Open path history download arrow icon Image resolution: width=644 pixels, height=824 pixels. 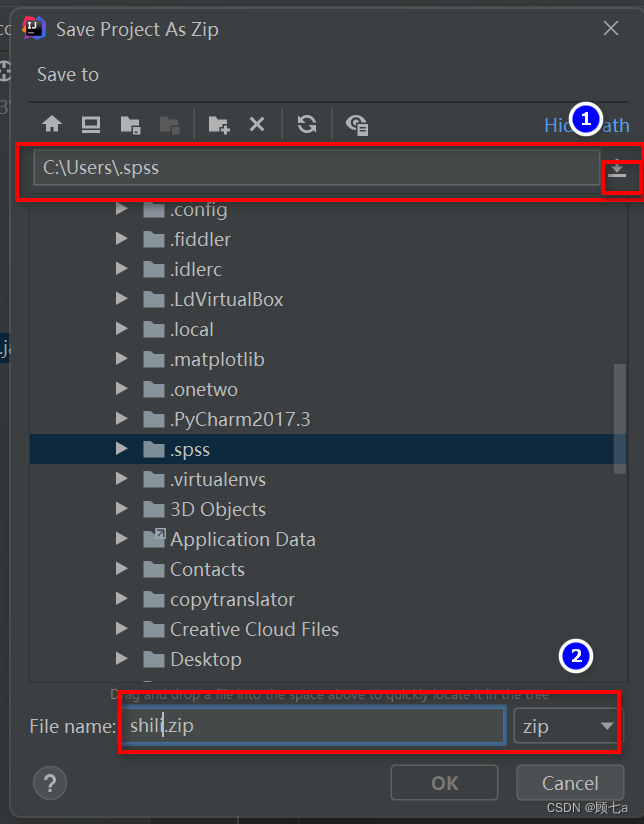pos(617,170)
